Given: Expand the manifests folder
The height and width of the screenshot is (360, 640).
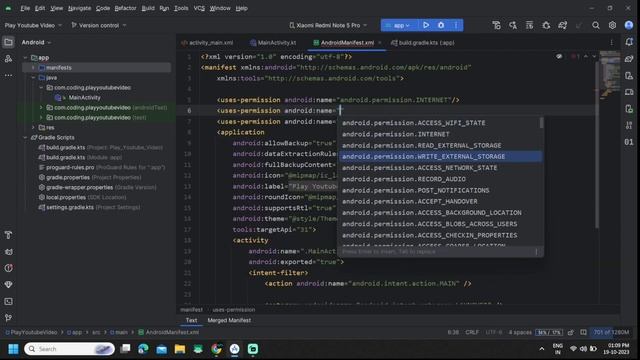Looking at the screenshot, I should pos(33,68).
